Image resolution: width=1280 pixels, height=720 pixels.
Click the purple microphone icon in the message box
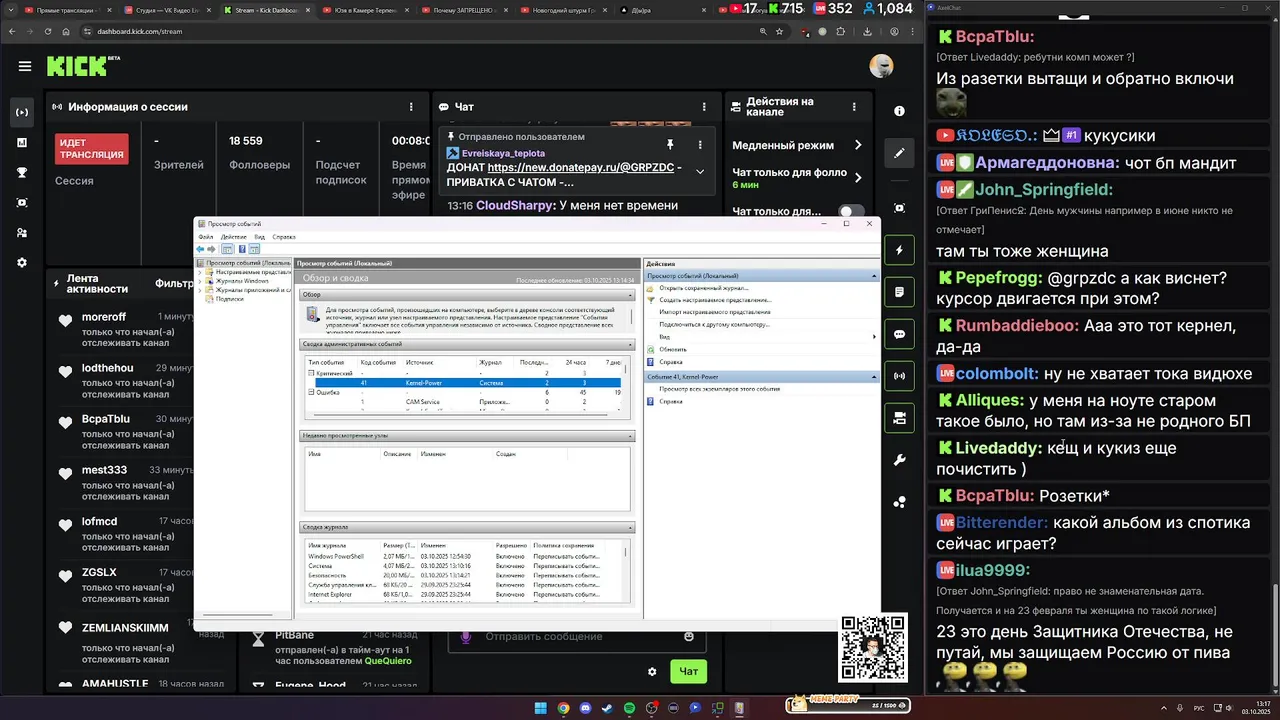465,636
